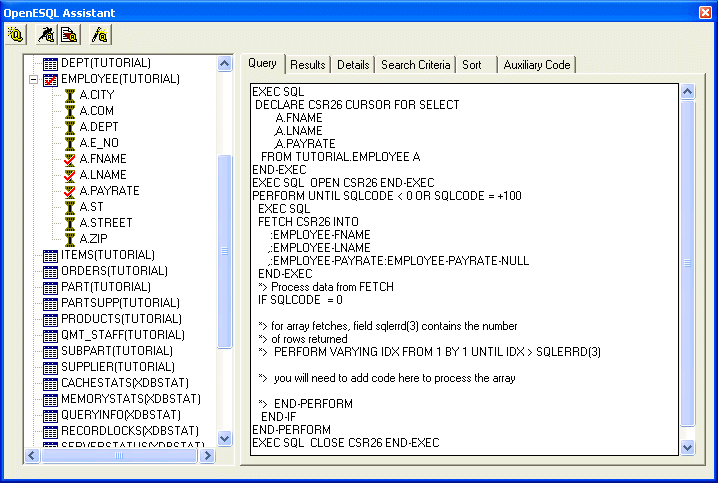Select the checked EMPLOYEE(TUTORIAL) table icon
The image size is (718, 483).
(51, 79)
